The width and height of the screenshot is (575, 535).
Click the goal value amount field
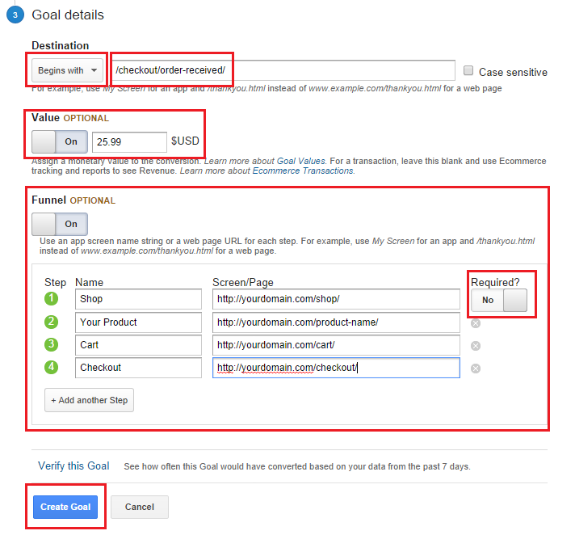click(x=129, y=142)
